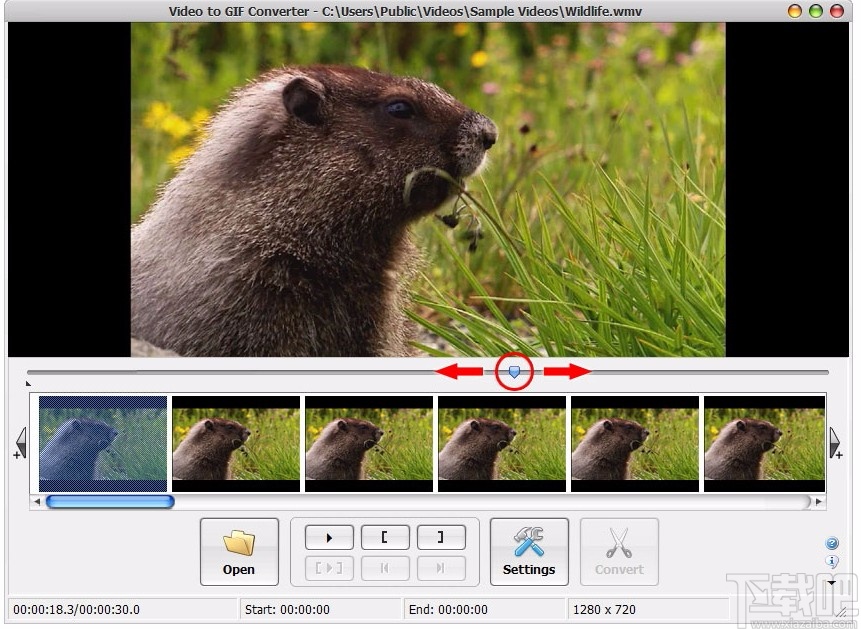
Task: Set selection start with the [ bracket icon
Action: tap(386, 537)
